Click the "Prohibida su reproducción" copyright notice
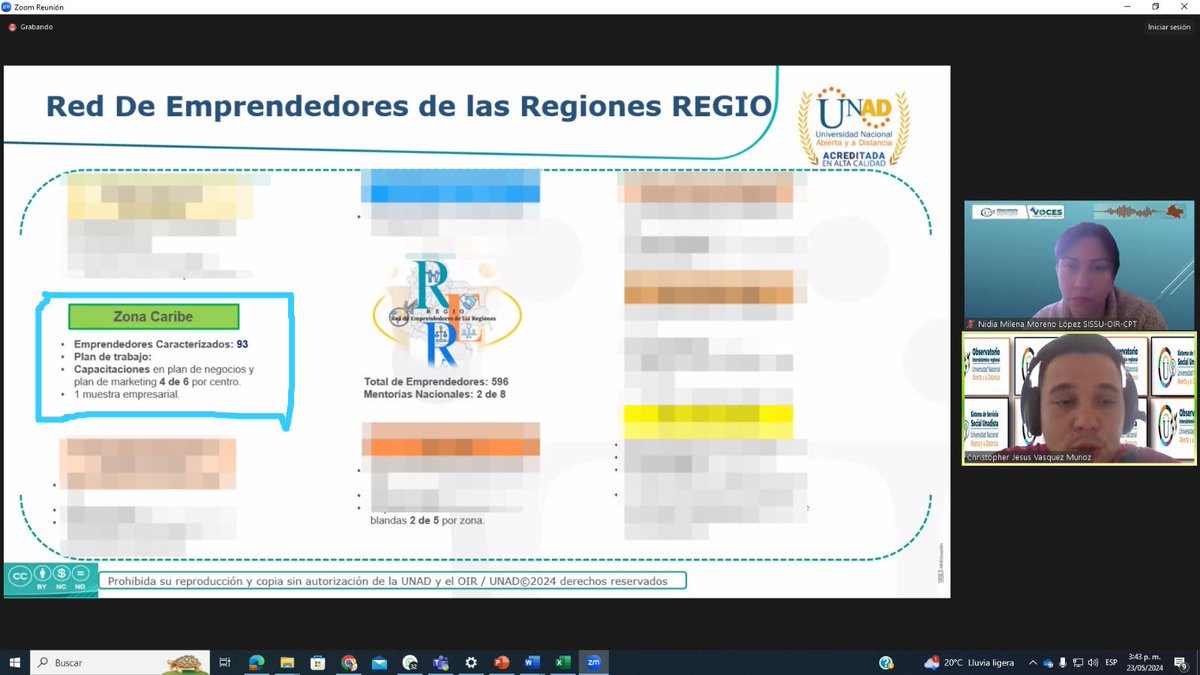 pyautogui.click(x=391, y=580)
